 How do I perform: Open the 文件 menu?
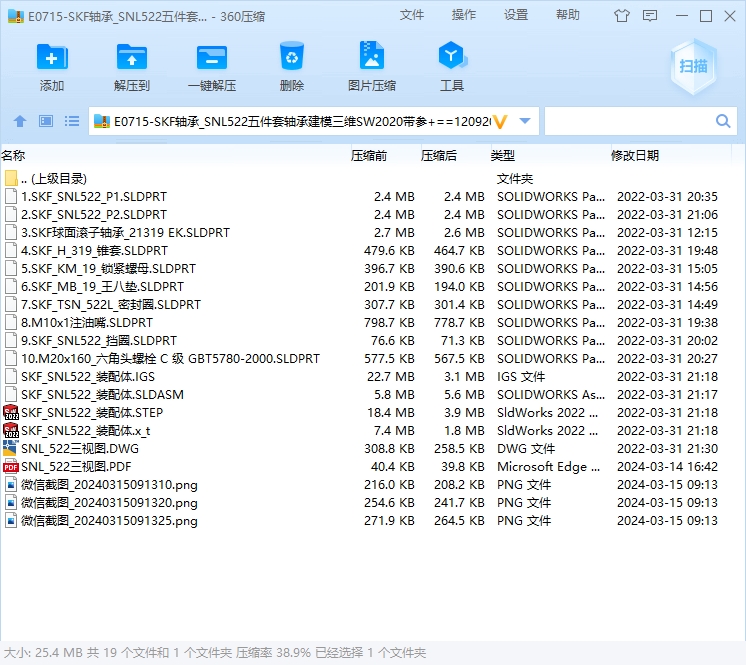(x=412, y=15)
